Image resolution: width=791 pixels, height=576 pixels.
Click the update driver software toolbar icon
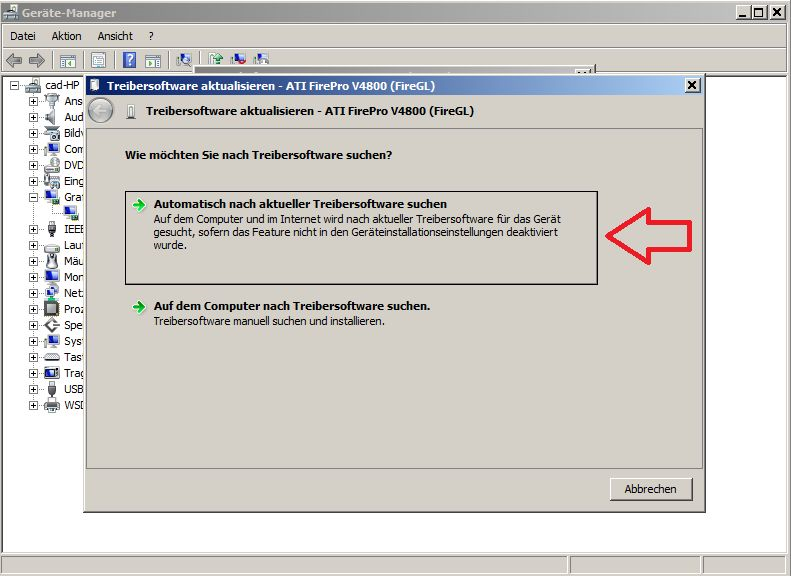215,61
